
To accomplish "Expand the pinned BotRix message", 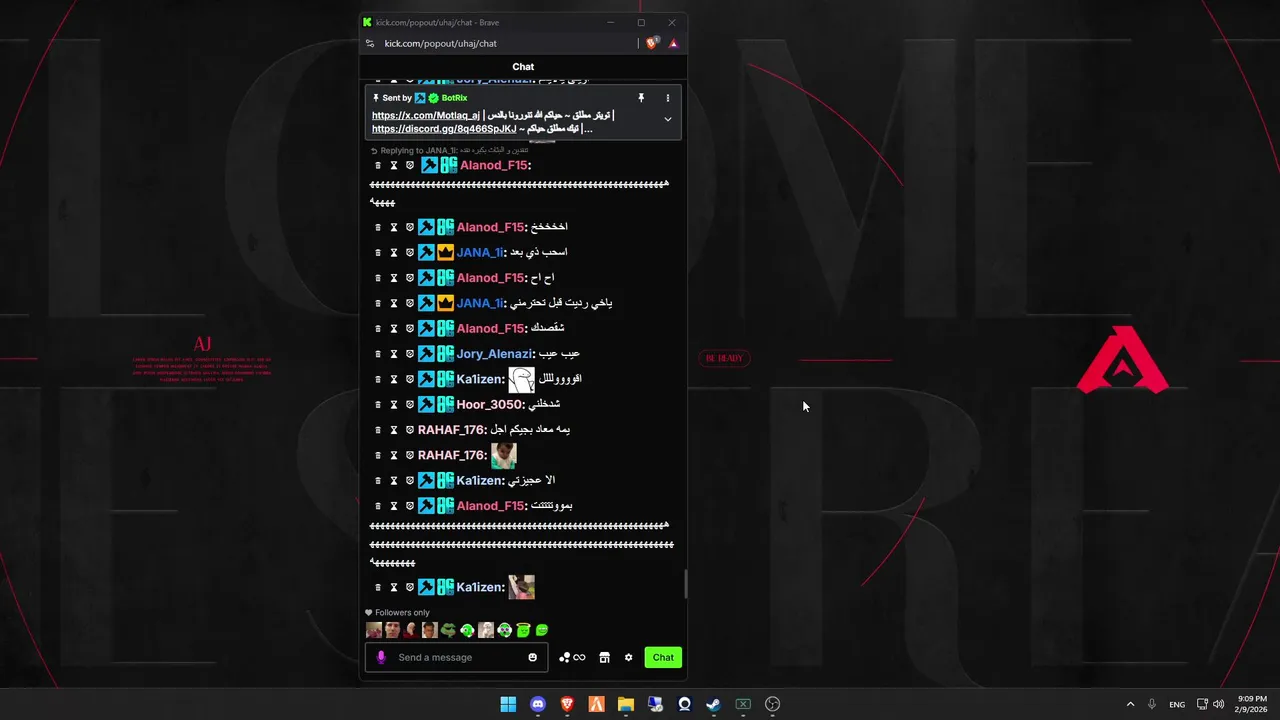I will pyautogui.click(x=668, y=119).
